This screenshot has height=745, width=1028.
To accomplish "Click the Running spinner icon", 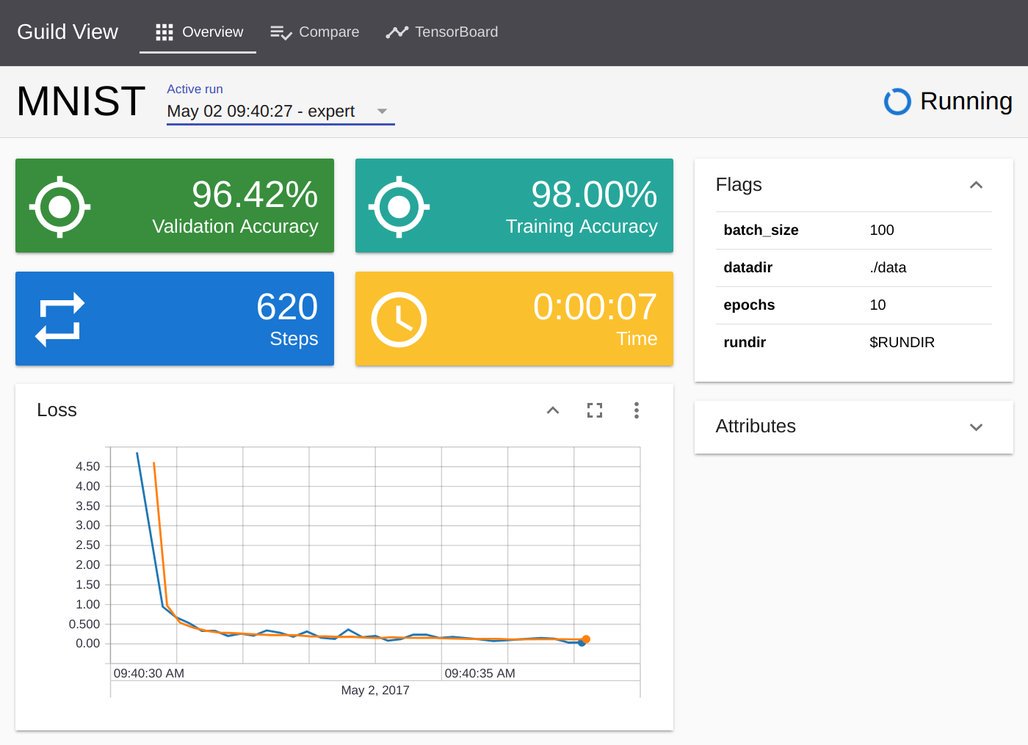I will [898, 102].
